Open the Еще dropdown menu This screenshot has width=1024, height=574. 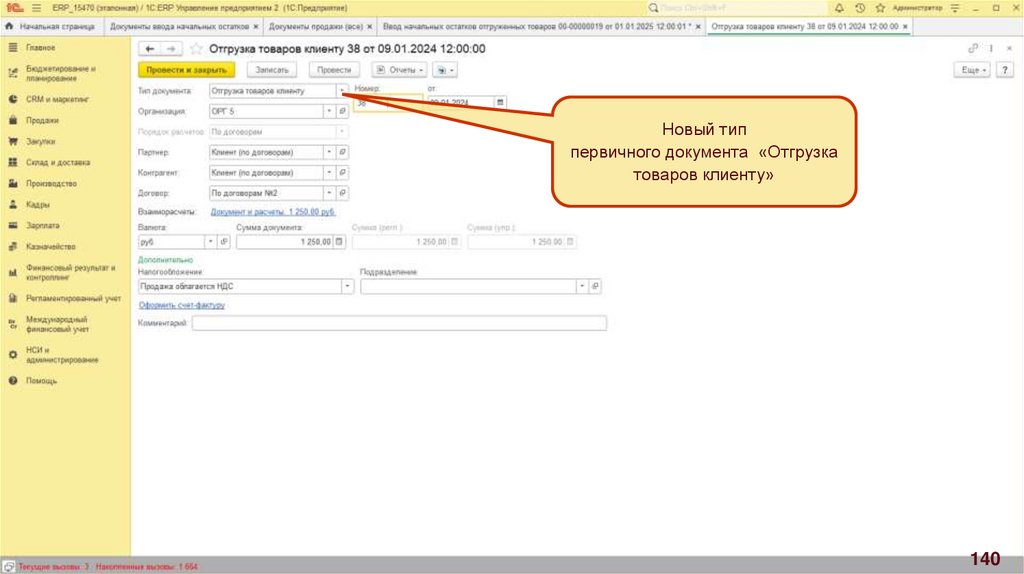click(972, 70)
